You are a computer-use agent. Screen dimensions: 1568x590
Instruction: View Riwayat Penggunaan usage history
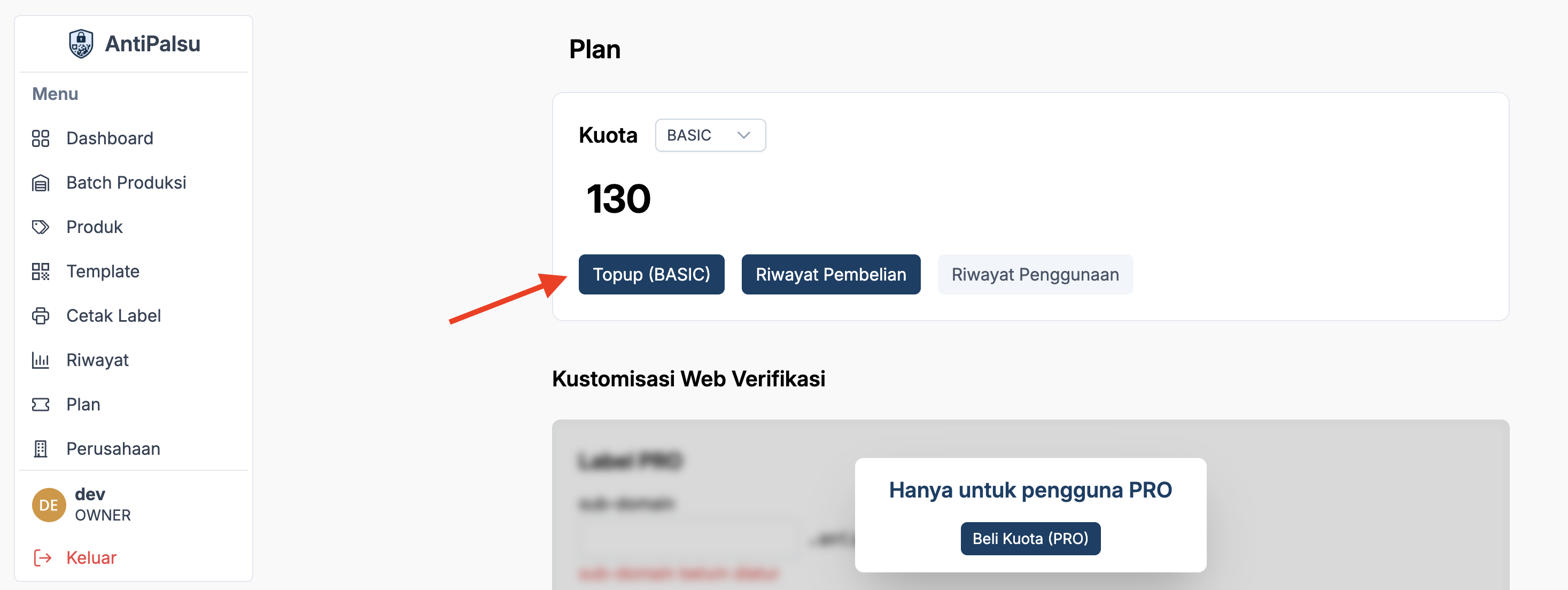pos(1035,275)
